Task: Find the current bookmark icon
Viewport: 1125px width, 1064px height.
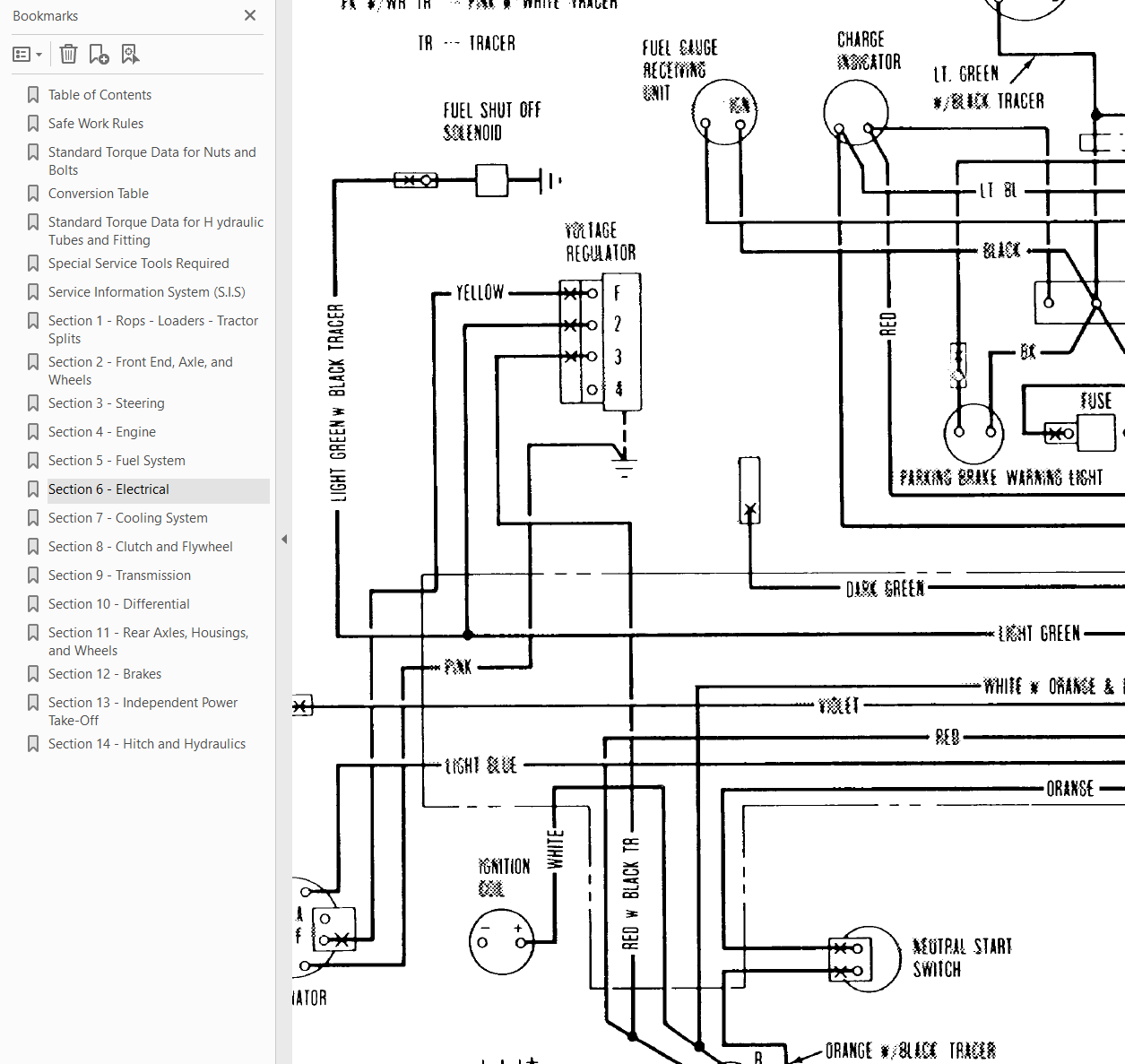Action: pyautogui.click(x=131, y=55)
